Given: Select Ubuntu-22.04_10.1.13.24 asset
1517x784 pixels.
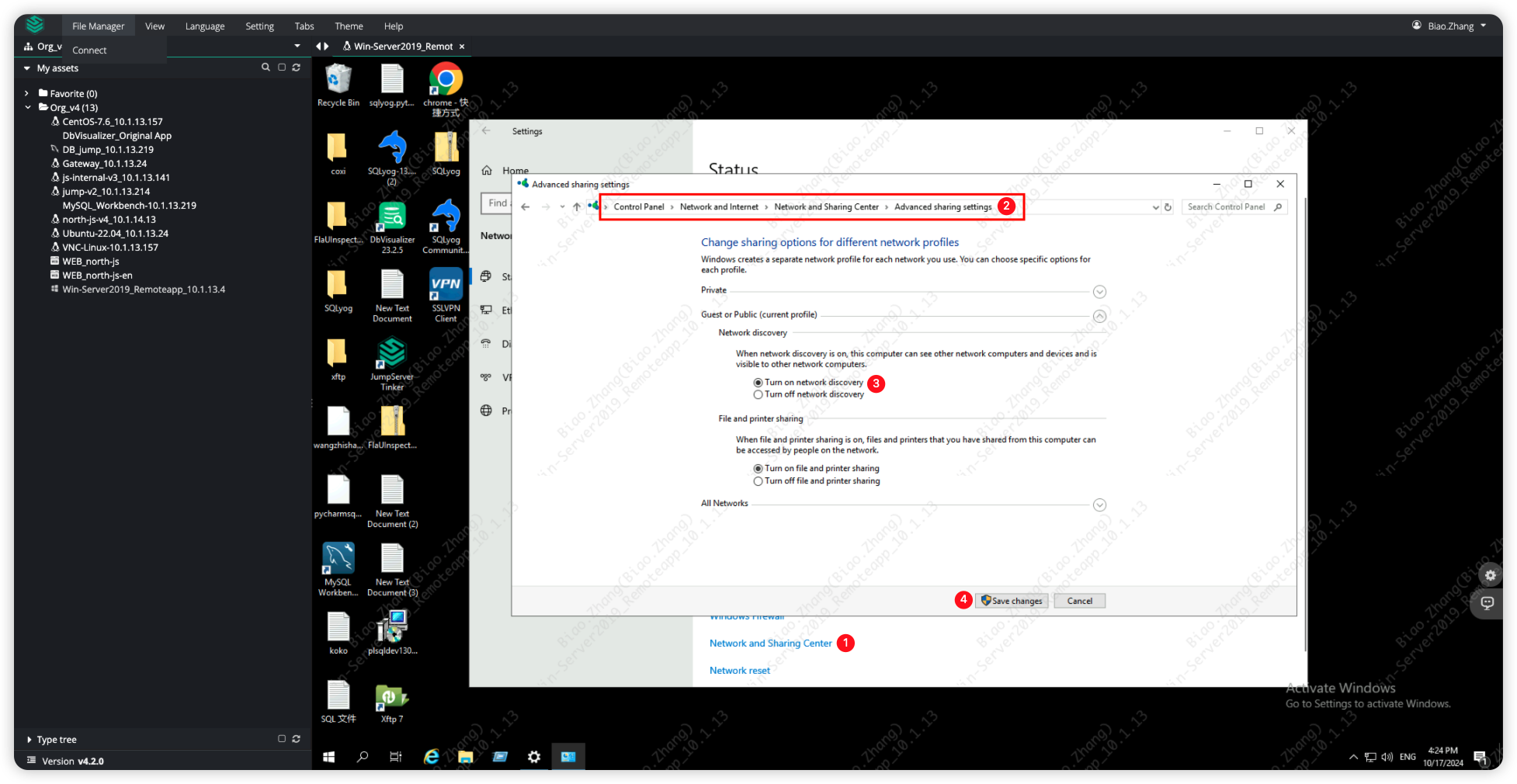Looking at the screenshot, I should 115,234.
